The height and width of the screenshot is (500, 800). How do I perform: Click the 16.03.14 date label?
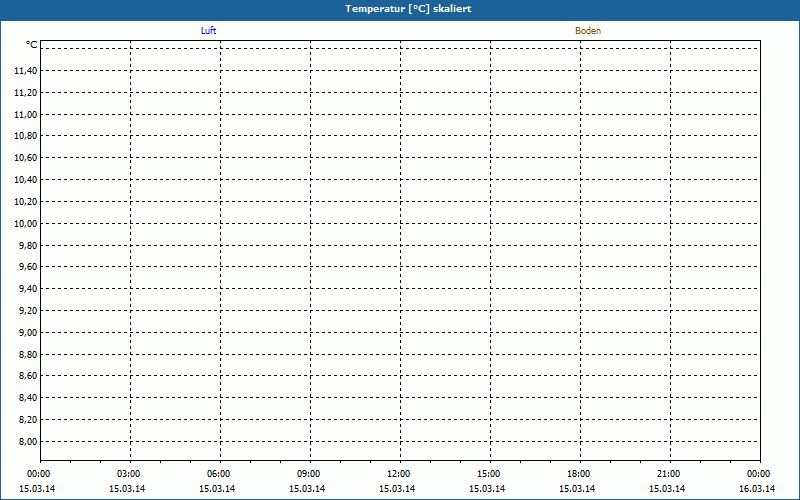click(757, 489)
